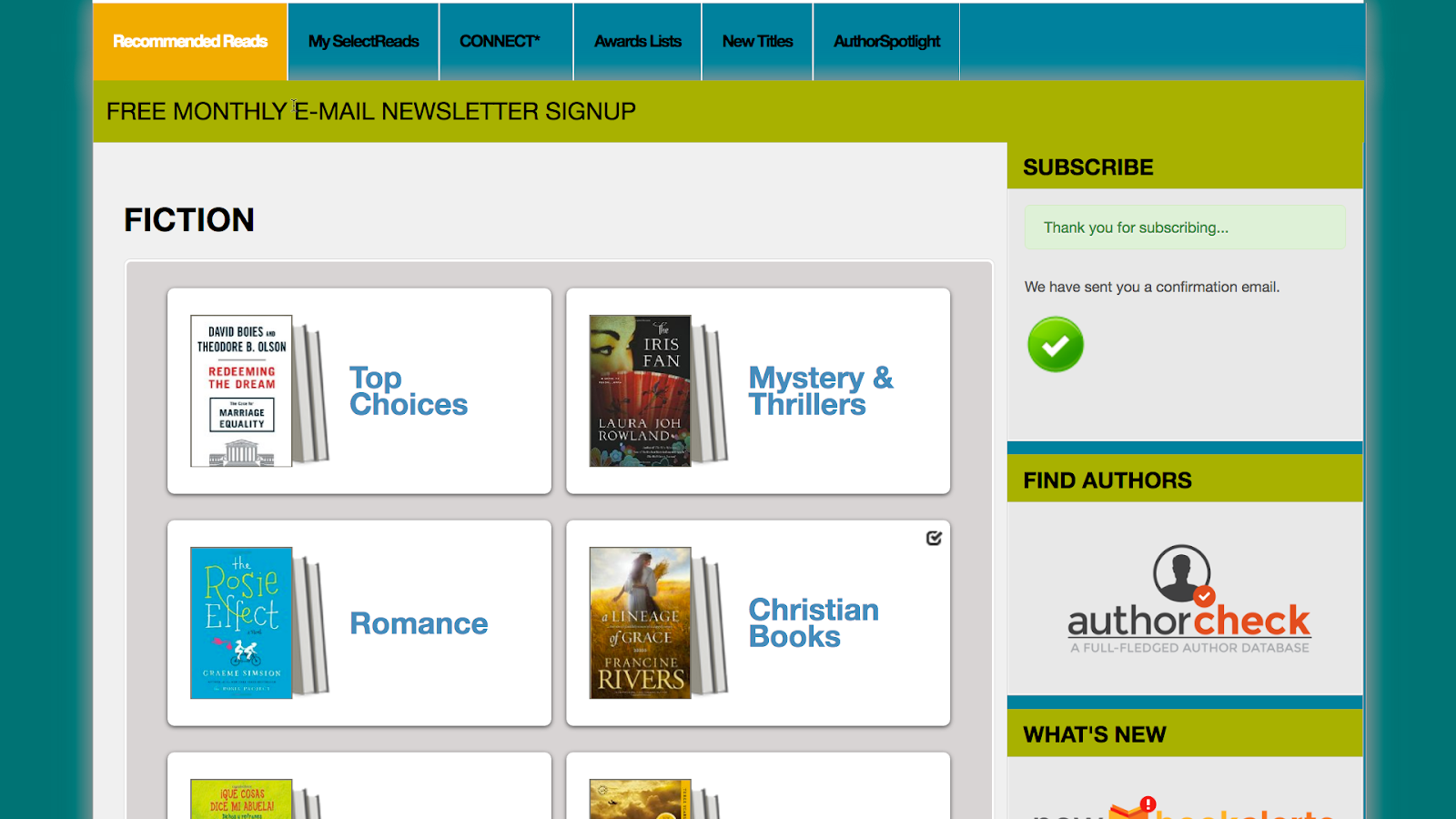Toggle the check icon on Christian Books card
1456x819 pixels.
pos(934,539)
